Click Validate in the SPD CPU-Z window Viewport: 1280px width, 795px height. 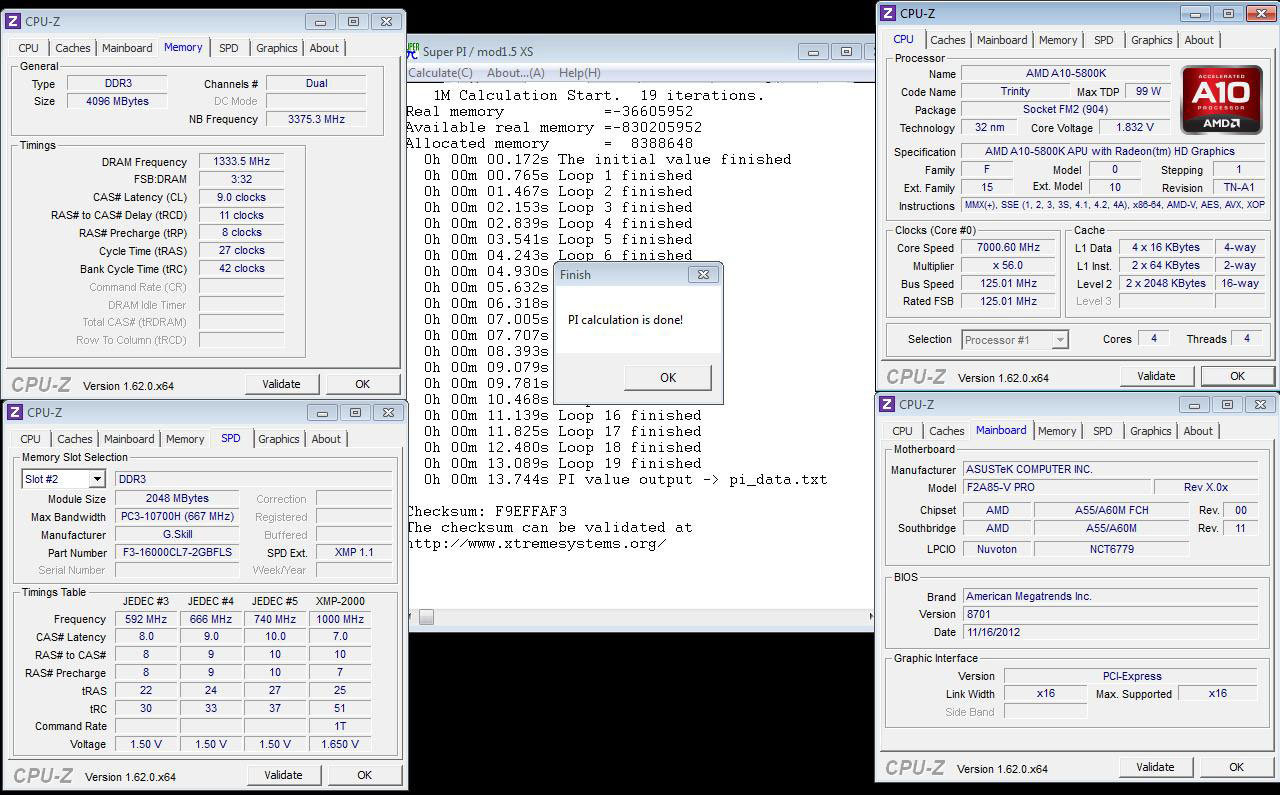click(x=283, y=775)
